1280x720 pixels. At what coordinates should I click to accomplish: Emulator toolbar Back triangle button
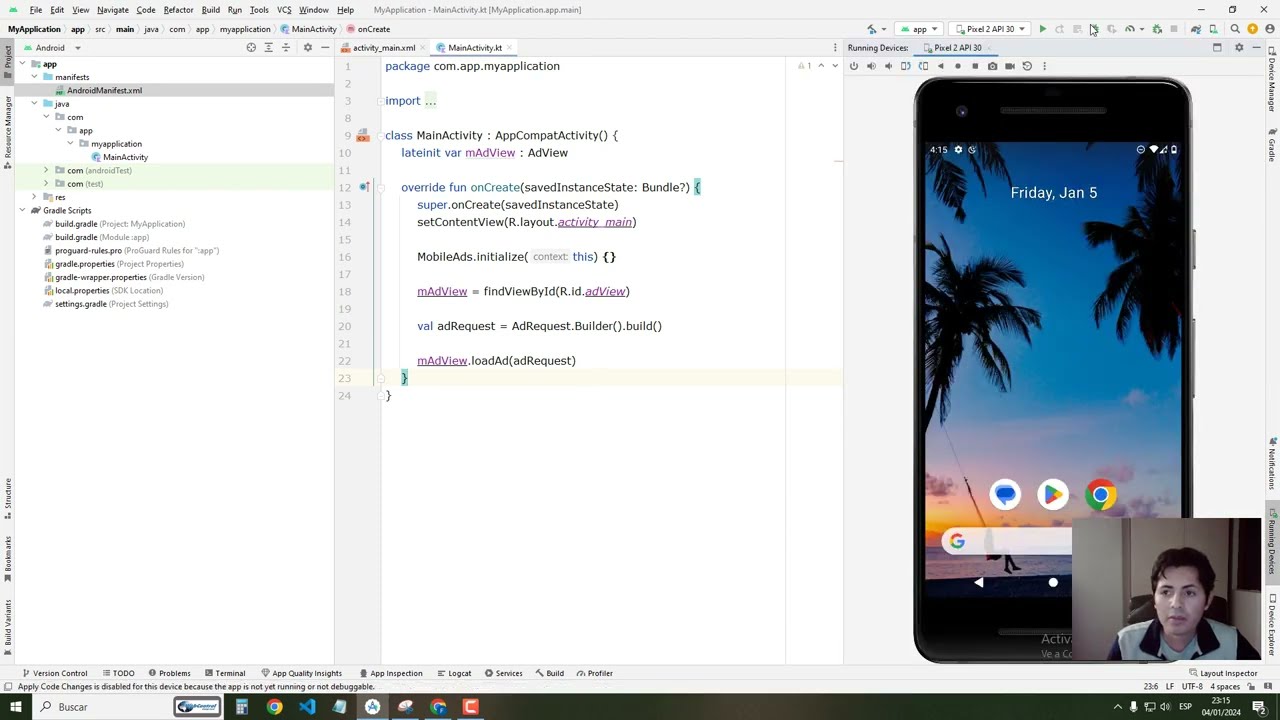click(x=940, y=66)
